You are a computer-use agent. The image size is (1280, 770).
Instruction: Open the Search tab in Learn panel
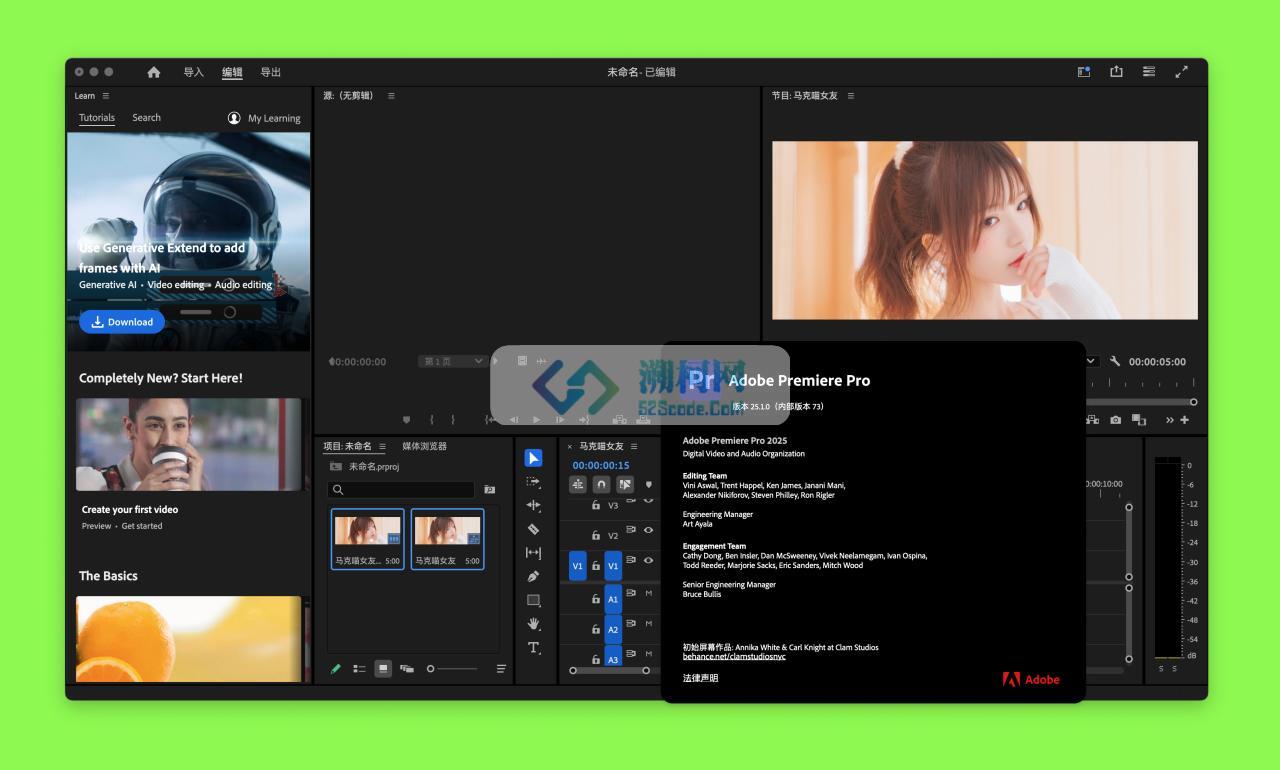click(146, 118)
